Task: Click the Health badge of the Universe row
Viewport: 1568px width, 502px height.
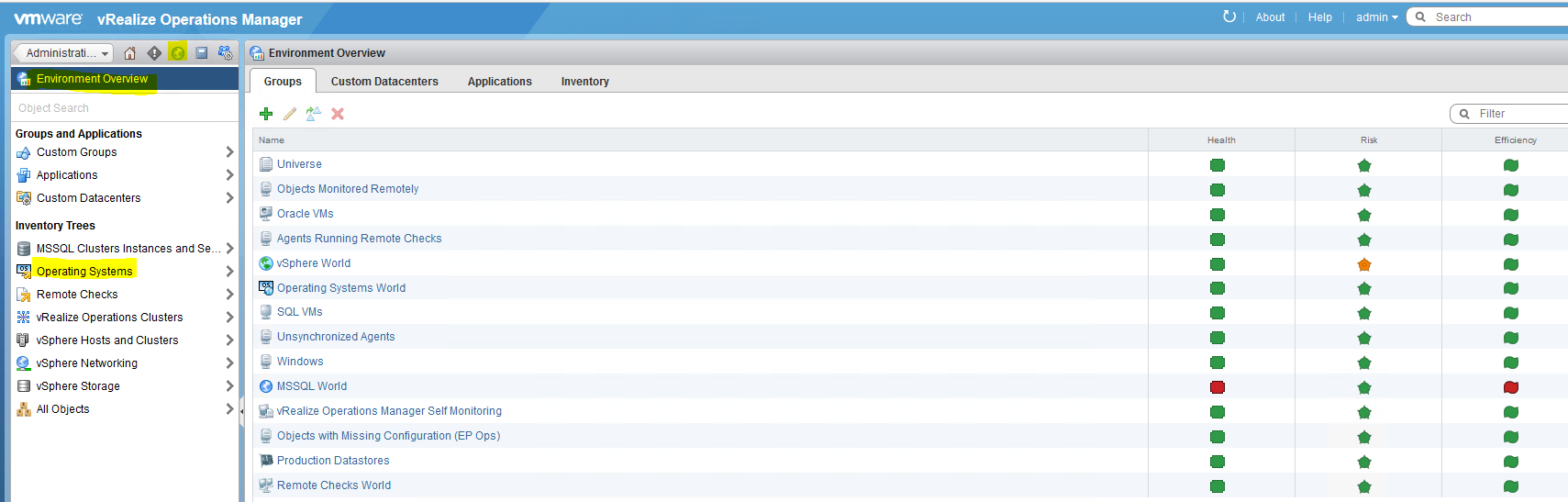Action: tap(1218, 165)
